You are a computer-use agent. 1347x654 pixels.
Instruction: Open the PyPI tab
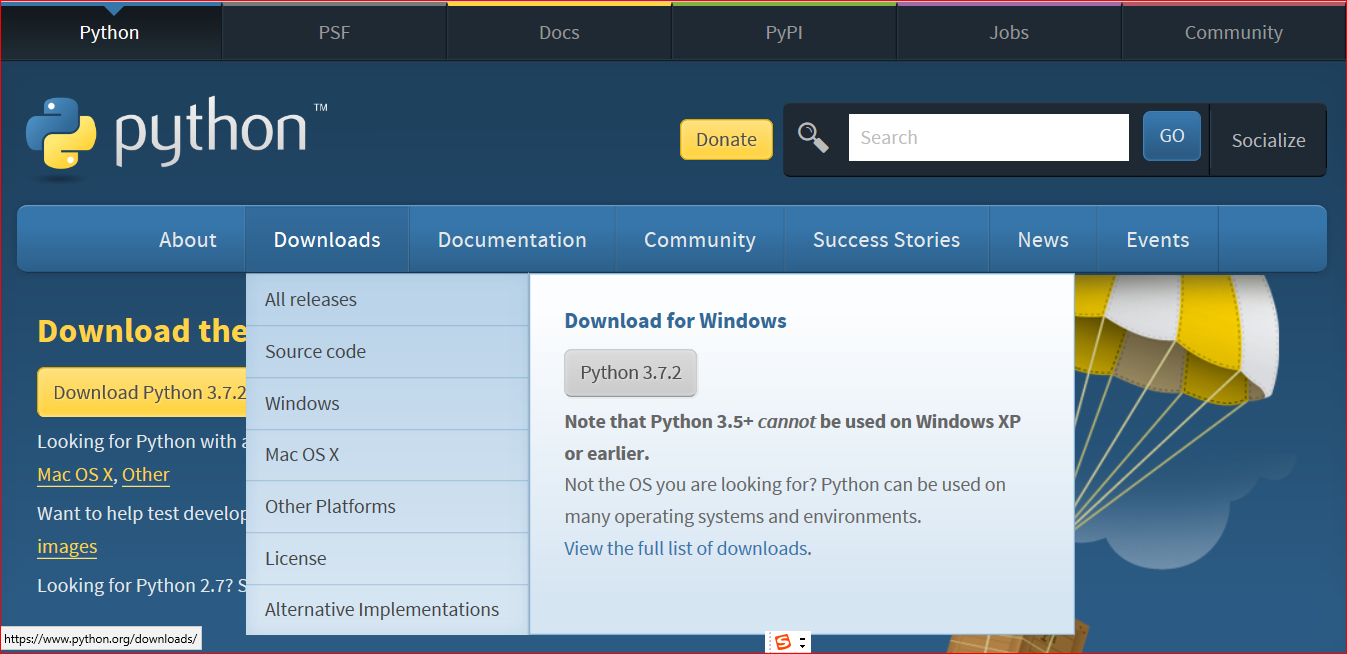click(x=784, y=32)
